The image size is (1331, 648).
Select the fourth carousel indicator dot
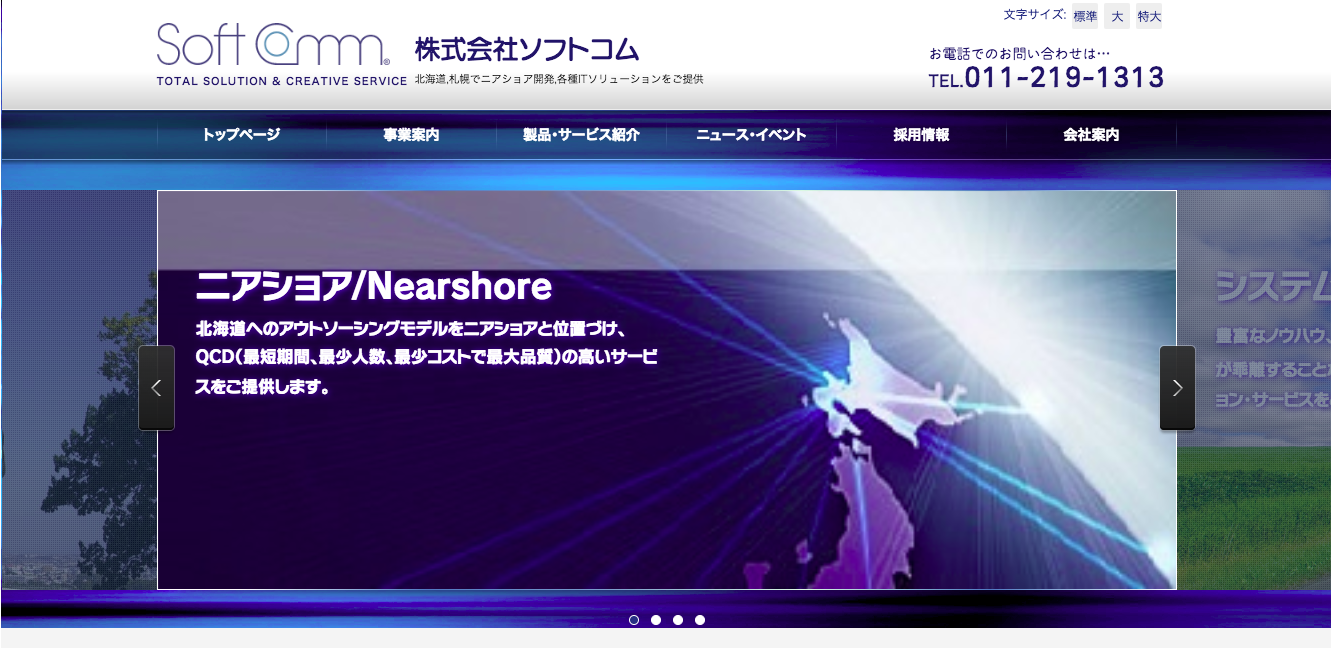(700, 620)
